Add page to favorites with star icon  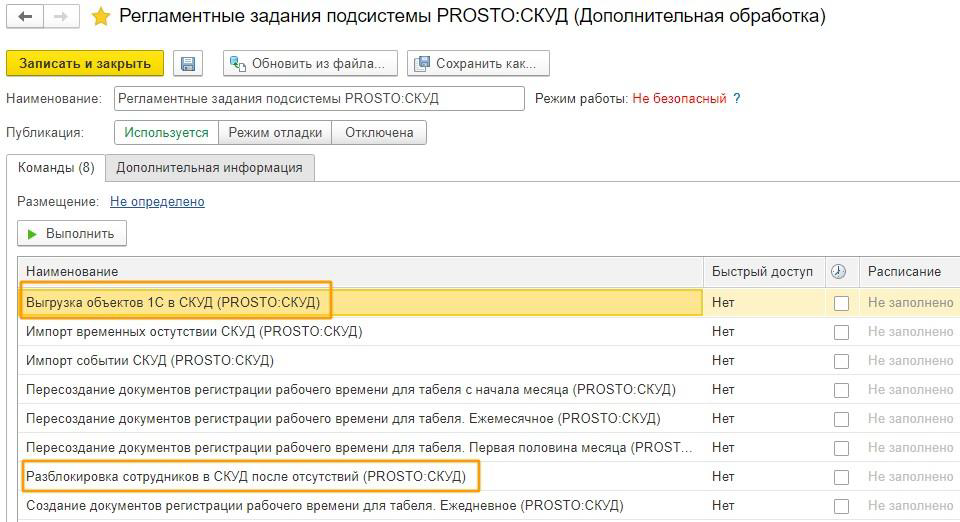pos(100,17)
